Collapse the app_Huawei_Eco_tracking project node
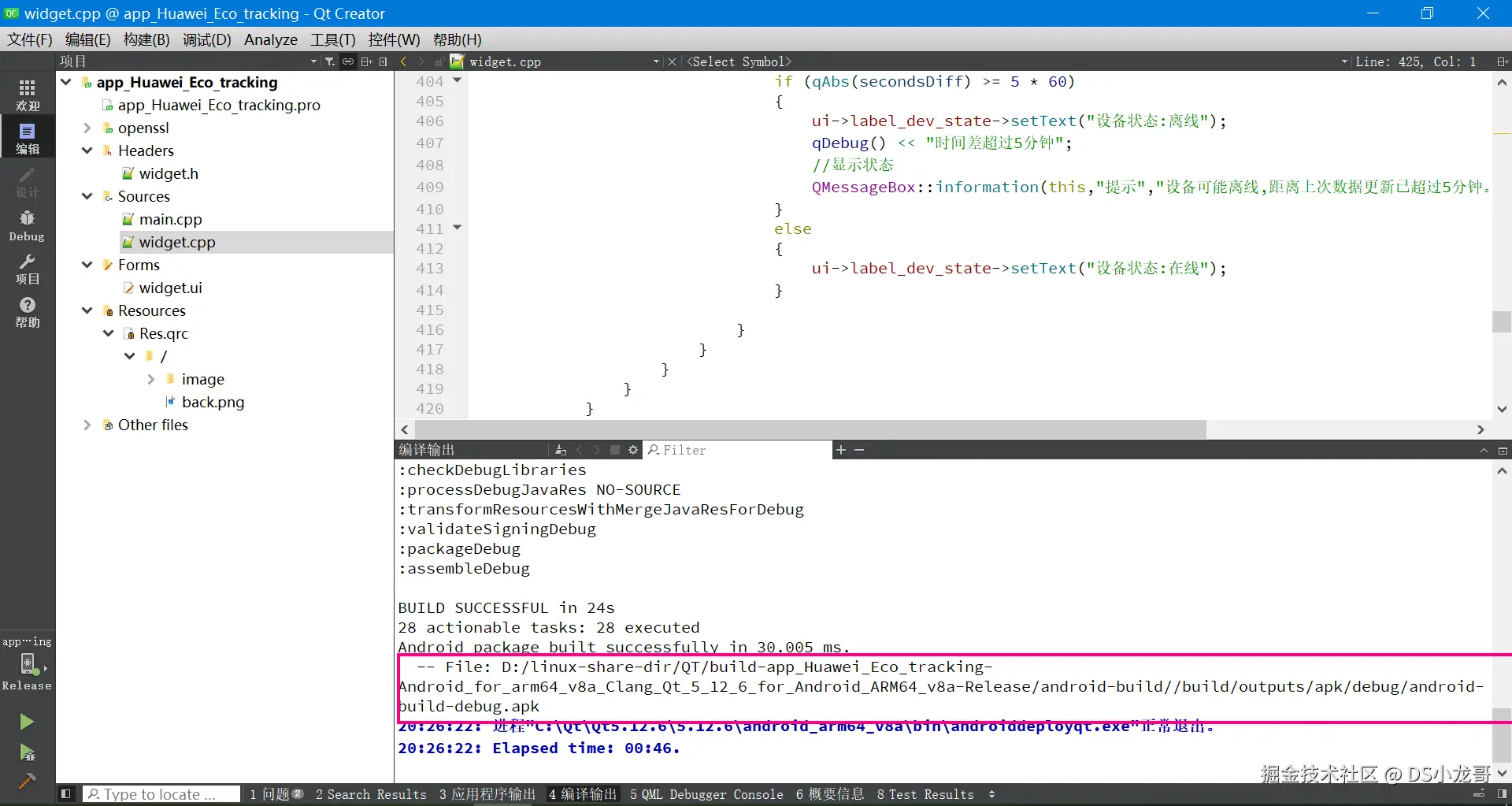 tap(66, 82)
